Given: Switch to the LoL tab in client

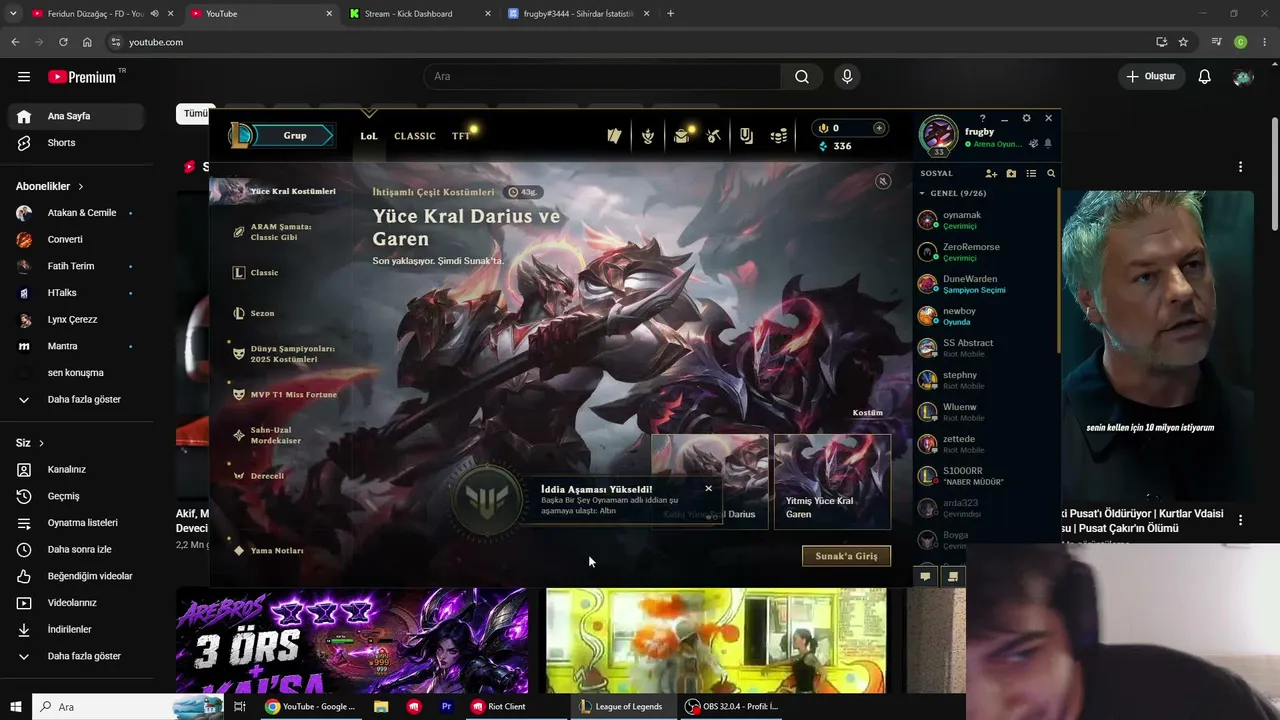Looking at the screenshot, I should (x=369, y=136).
